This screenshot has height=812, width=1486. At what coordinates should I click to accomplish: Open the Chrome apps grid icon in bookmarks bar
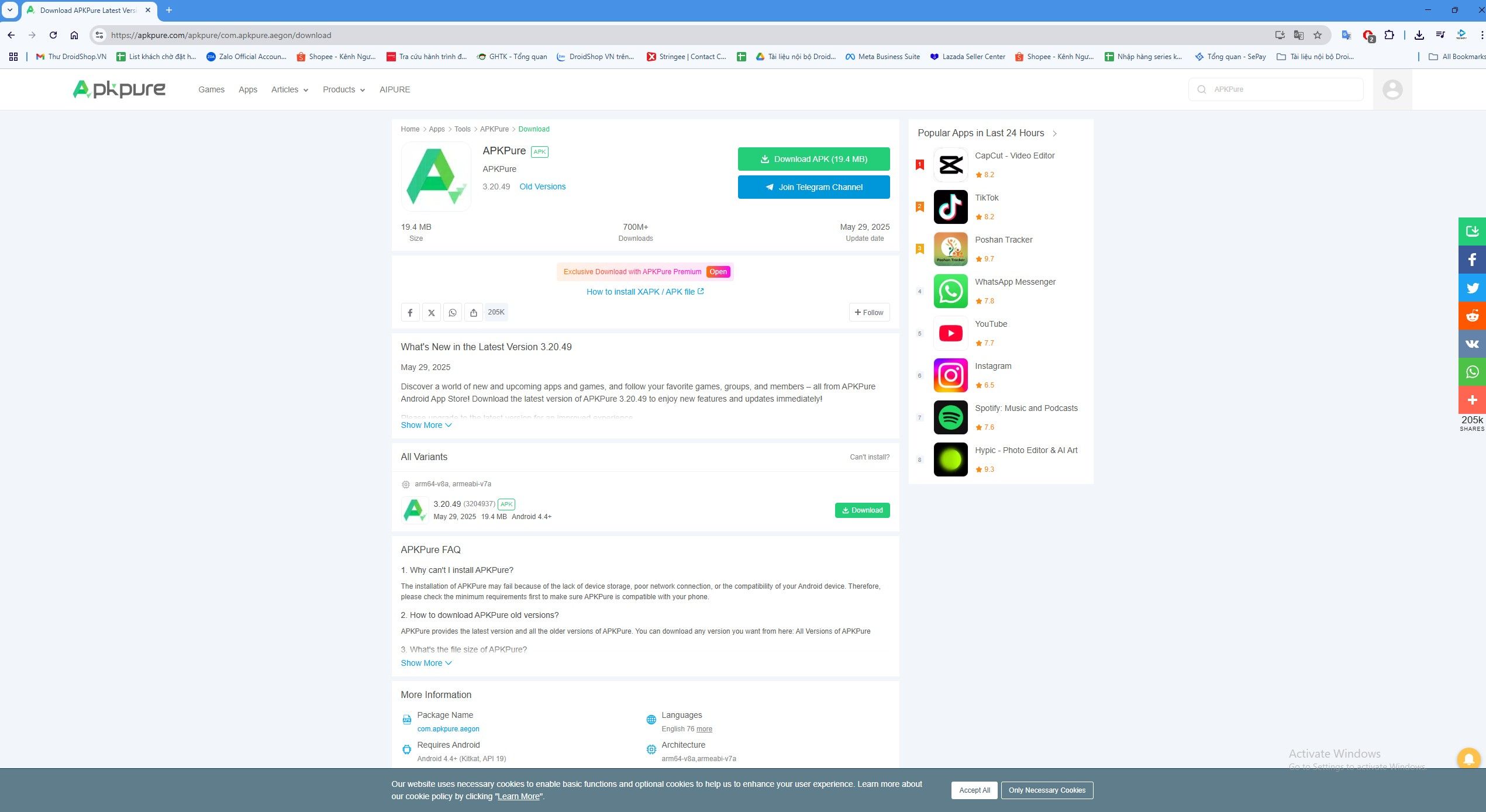13,57
